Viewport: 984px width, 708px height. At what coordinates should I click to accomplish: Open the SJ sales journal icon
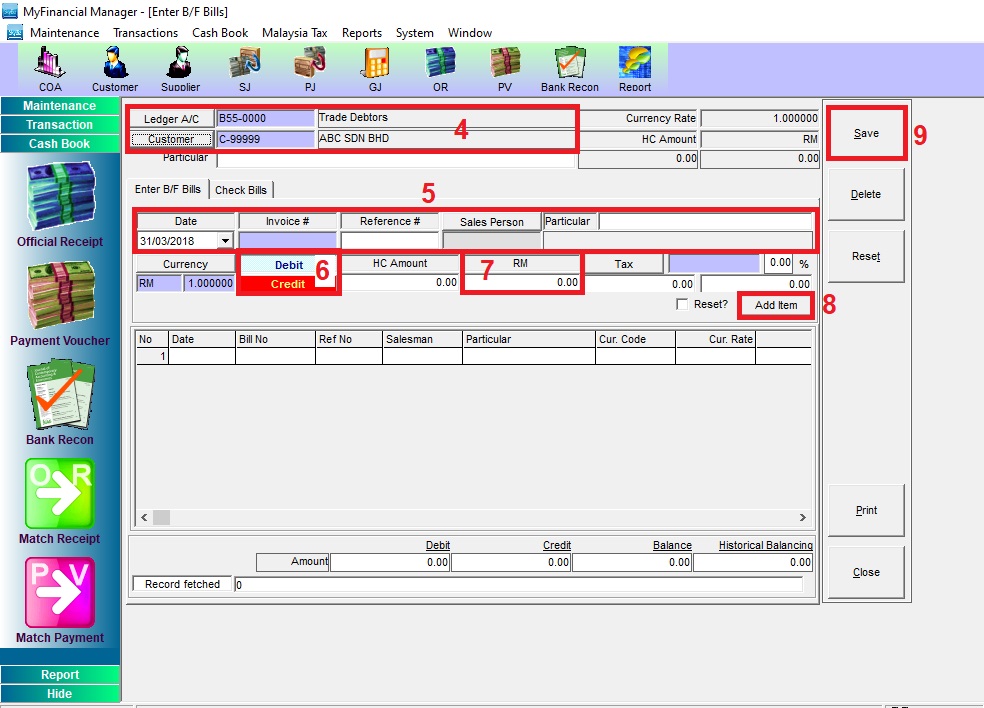pyautogui.click(x=245, y=68)
